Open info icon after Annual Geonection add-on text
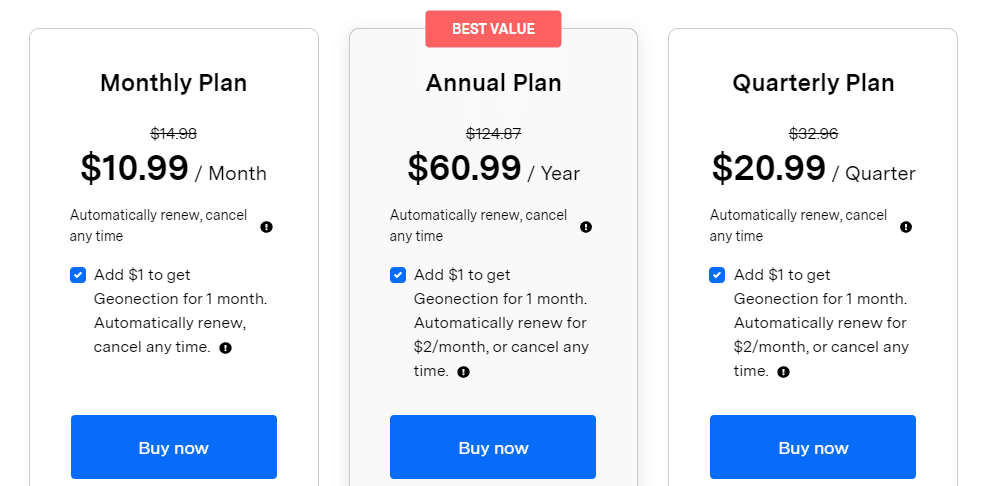 (463, 372)
